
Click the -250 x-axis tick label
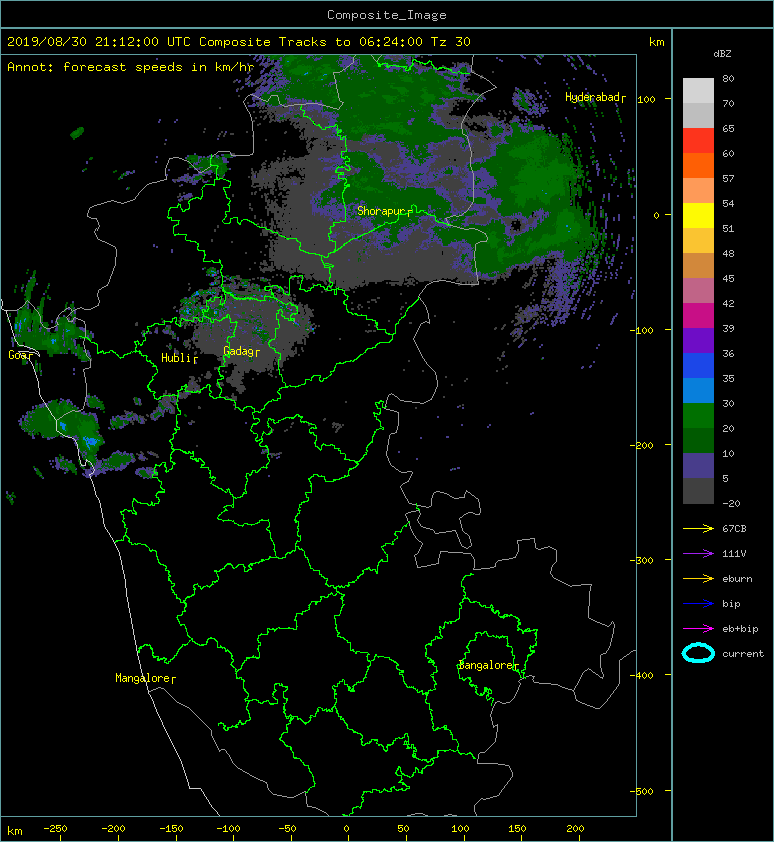(x=55, y=829)
